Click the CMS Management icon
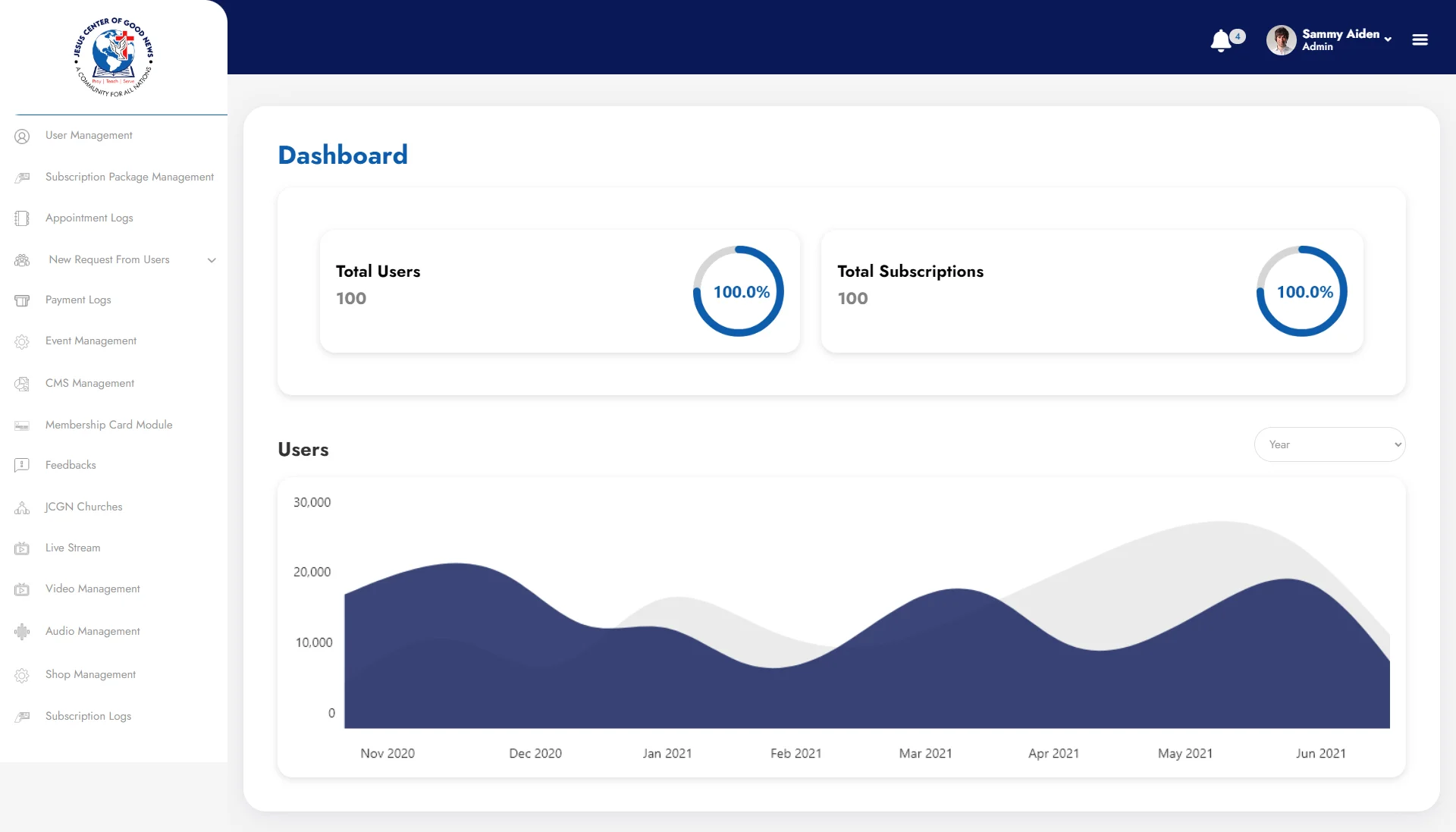 point(22,384)
